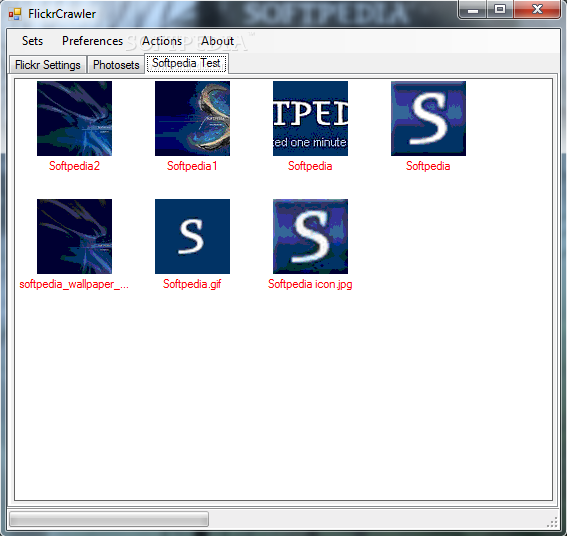Click the Softpedia icon.jpg file name
567x536 pixels.
pyautogui.click(x=310, y=284)
